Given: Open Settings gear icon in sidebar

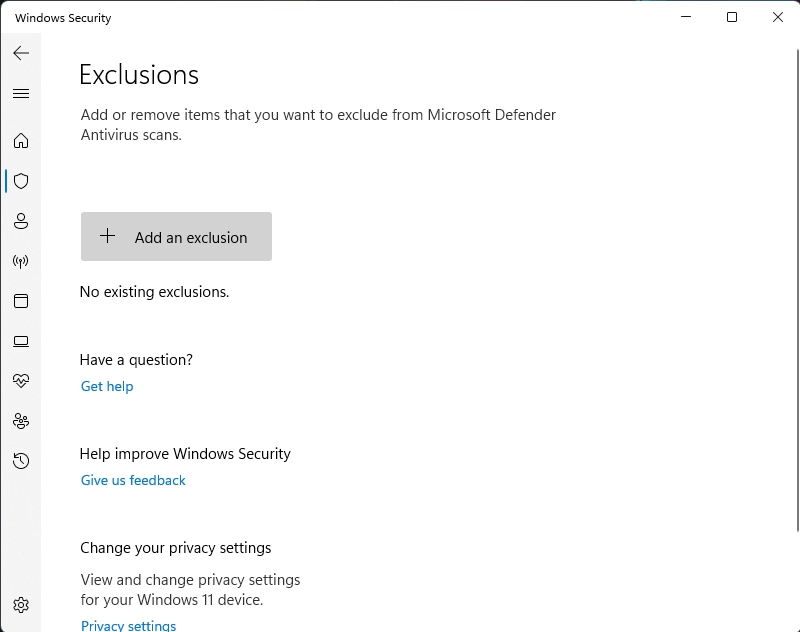Looking at the screenshot, I should tap(21, 605).
